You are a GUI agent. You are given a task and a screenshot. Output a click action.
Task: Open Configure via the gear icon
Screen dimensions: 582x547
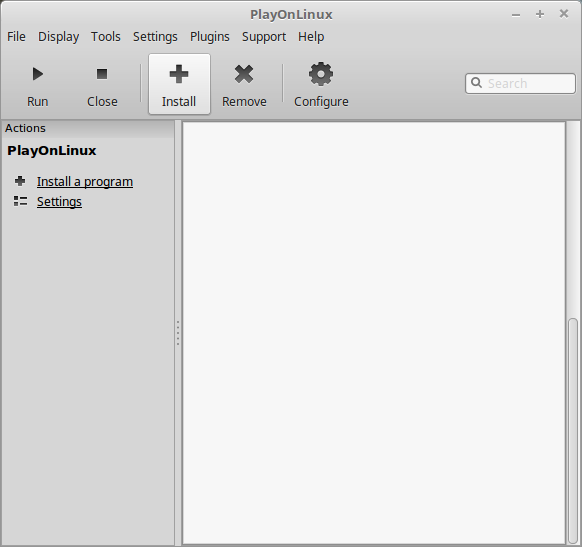click(x=321, y=74)
